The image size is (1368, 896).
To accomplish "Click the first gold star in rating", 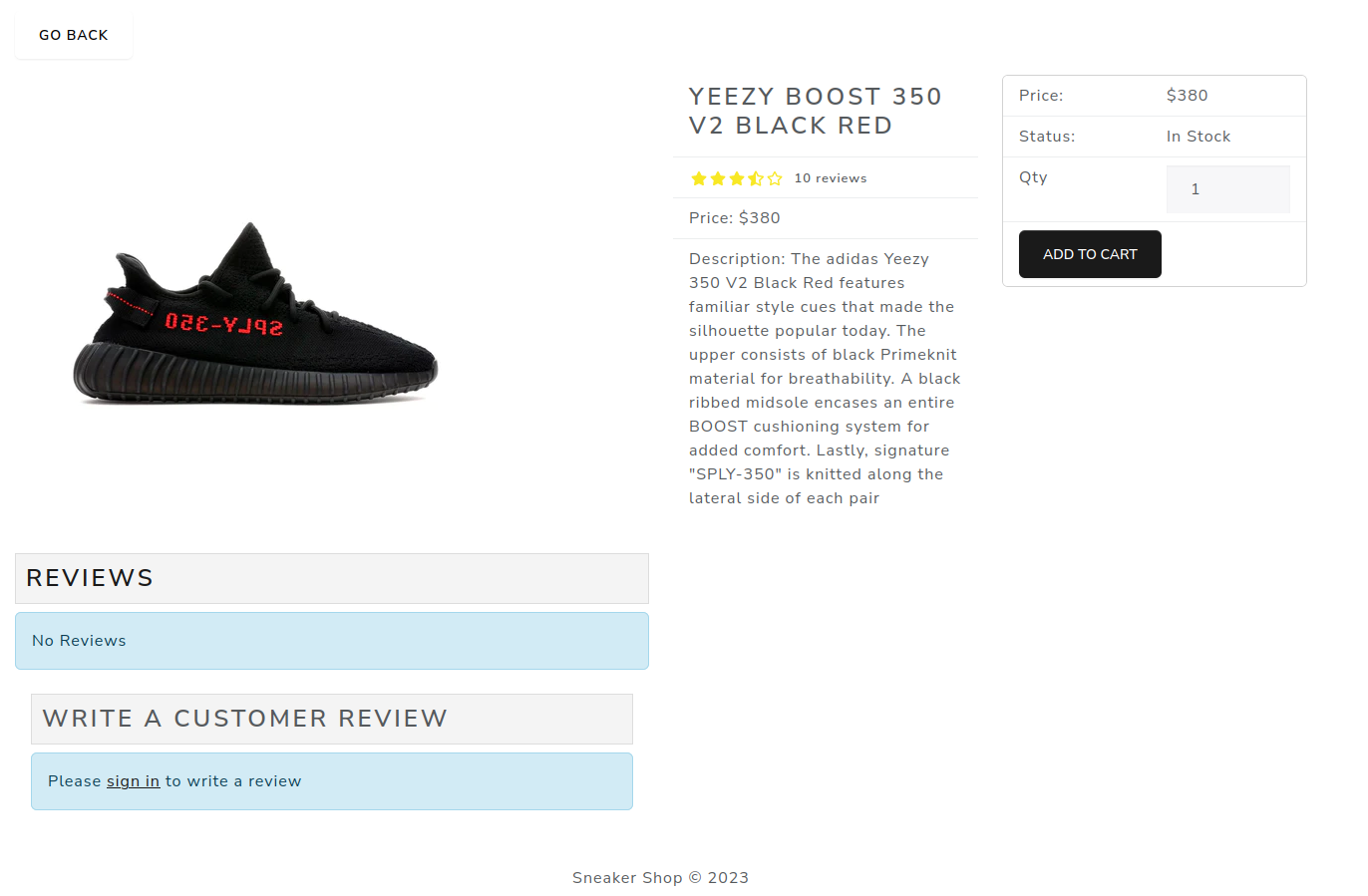I will coord(699,178).
